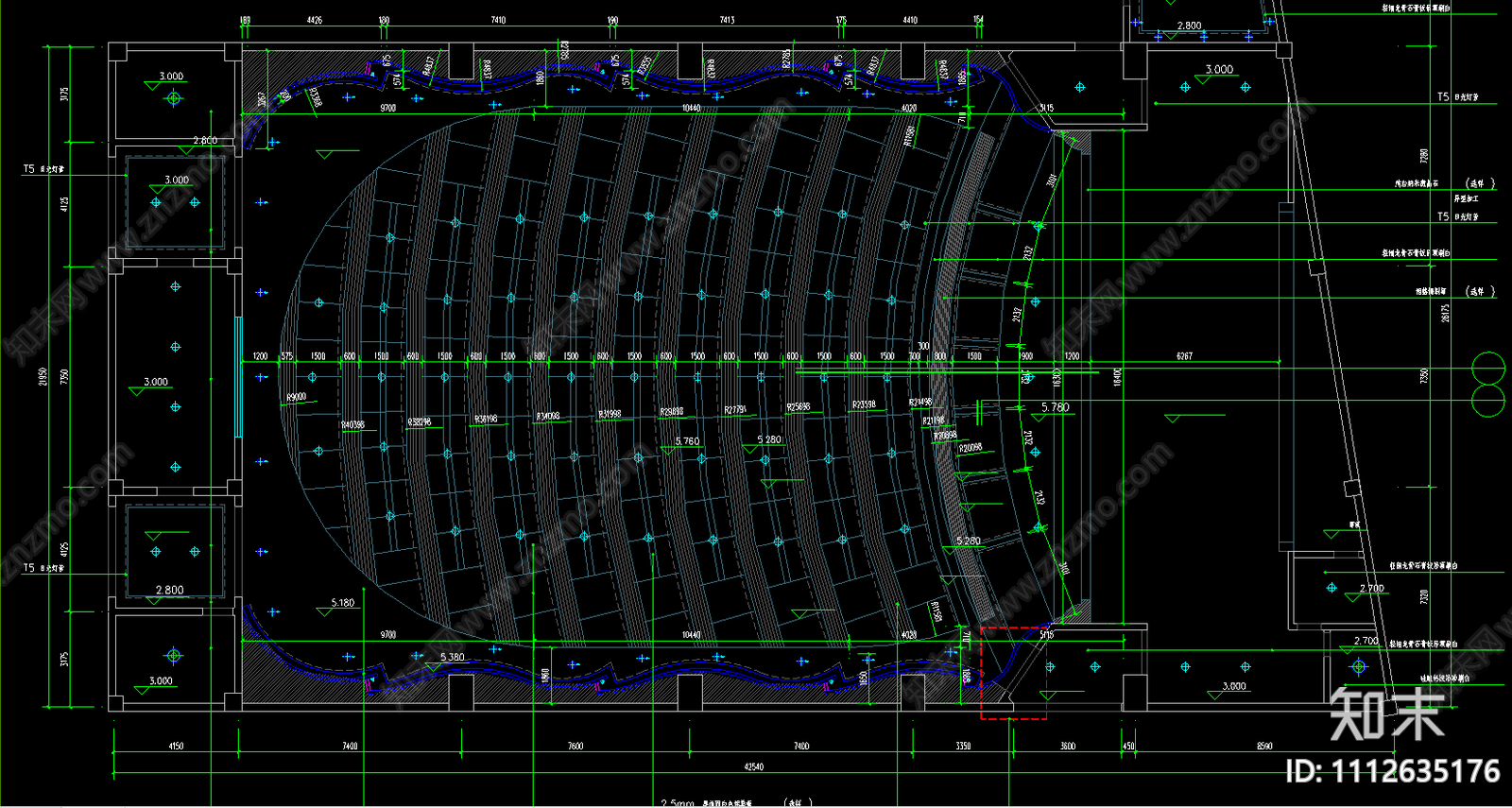Pick the 7600 dimension text
Screen dimensions: 1512x808
(x=576, y=746)
